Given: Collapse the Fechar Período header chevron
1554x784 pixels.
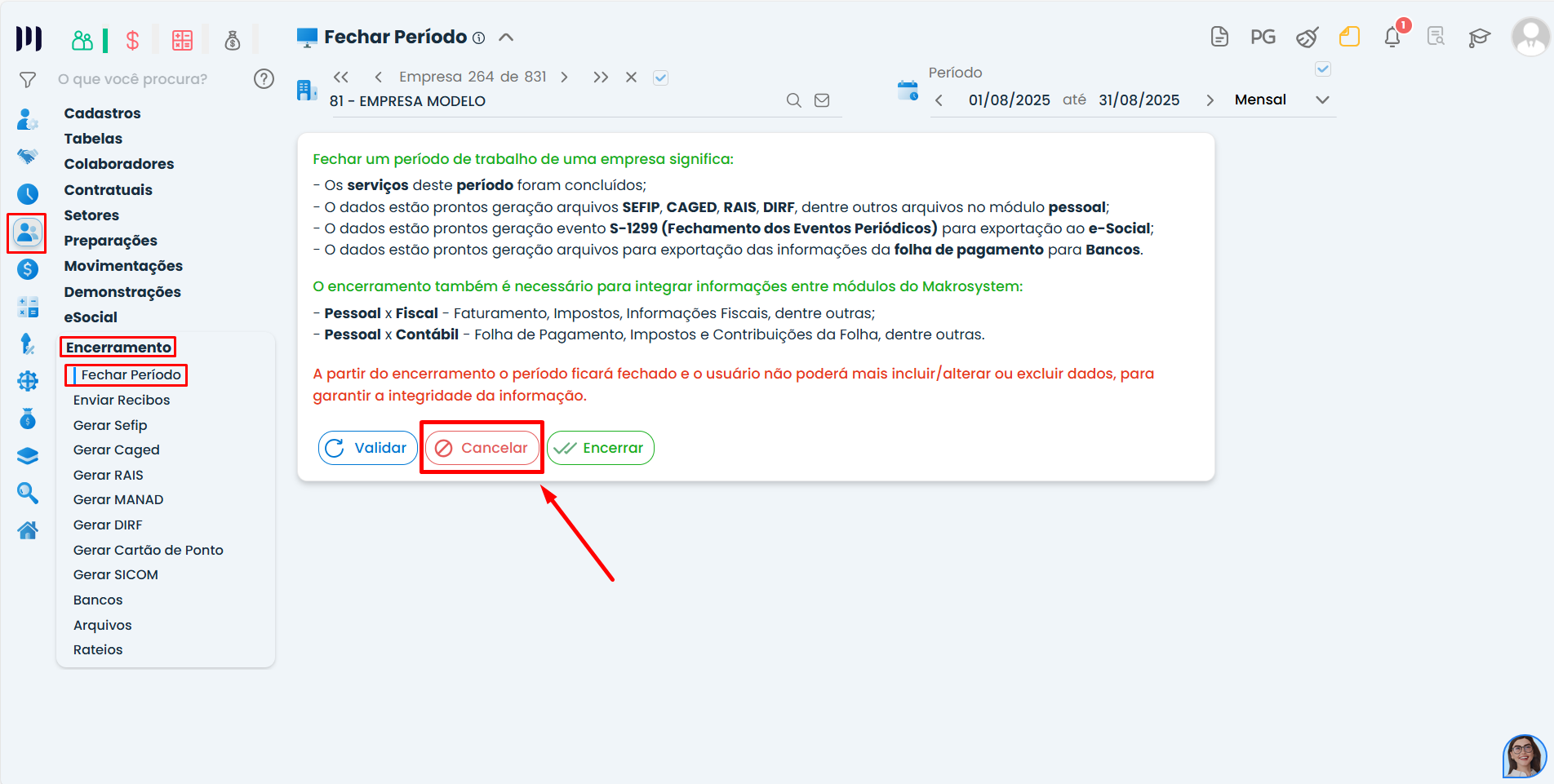Looking at the screenshot, I should (x=506, y=38).
